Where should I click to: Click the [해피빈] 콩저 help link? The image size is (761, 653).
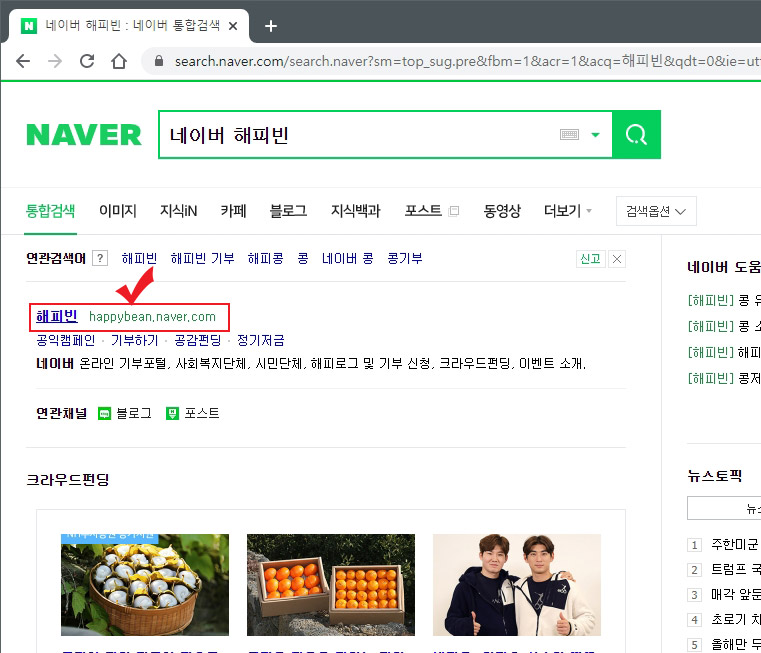click(x=724, y=378)
